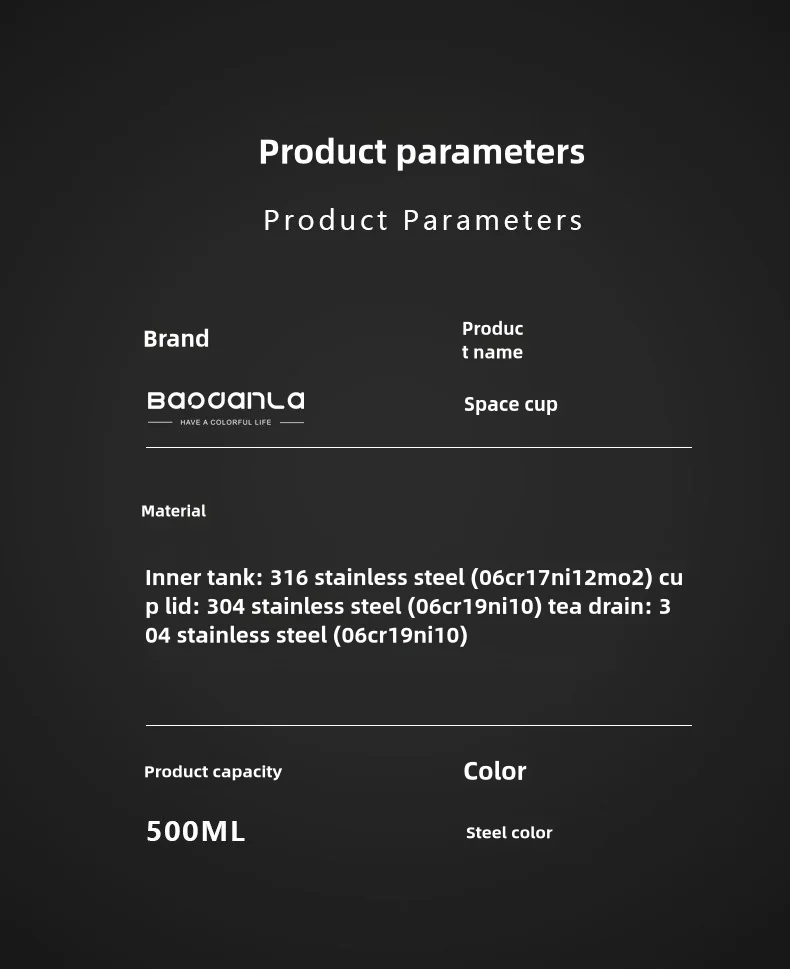The height and width of the screenshot is (969, 790).
Task: Click the '(06cr17ni12mo2)' steel grade text
Action: [562, 577]
